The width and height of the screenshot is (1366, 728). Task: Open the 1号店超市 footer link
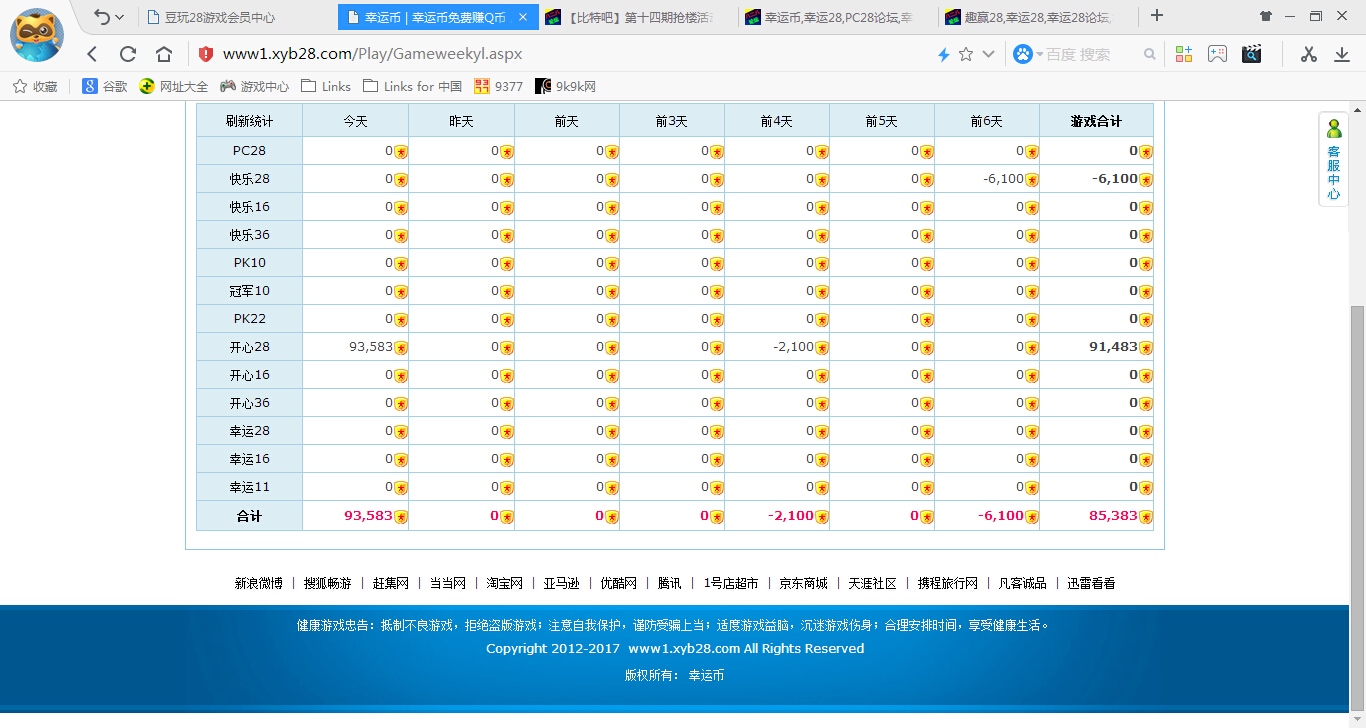[731, 583]
